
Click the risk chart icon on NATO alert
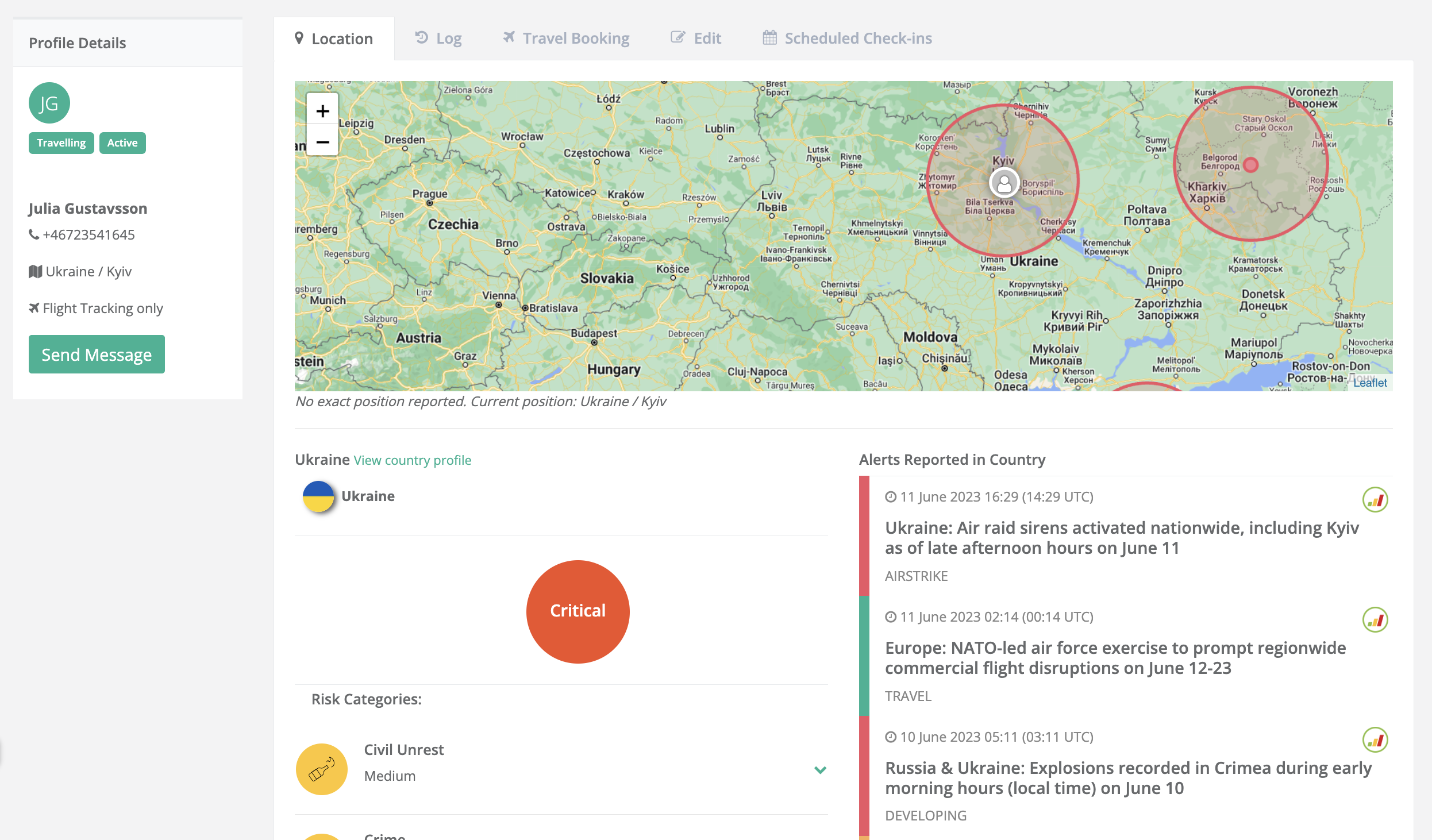(x=1375, y=620)
